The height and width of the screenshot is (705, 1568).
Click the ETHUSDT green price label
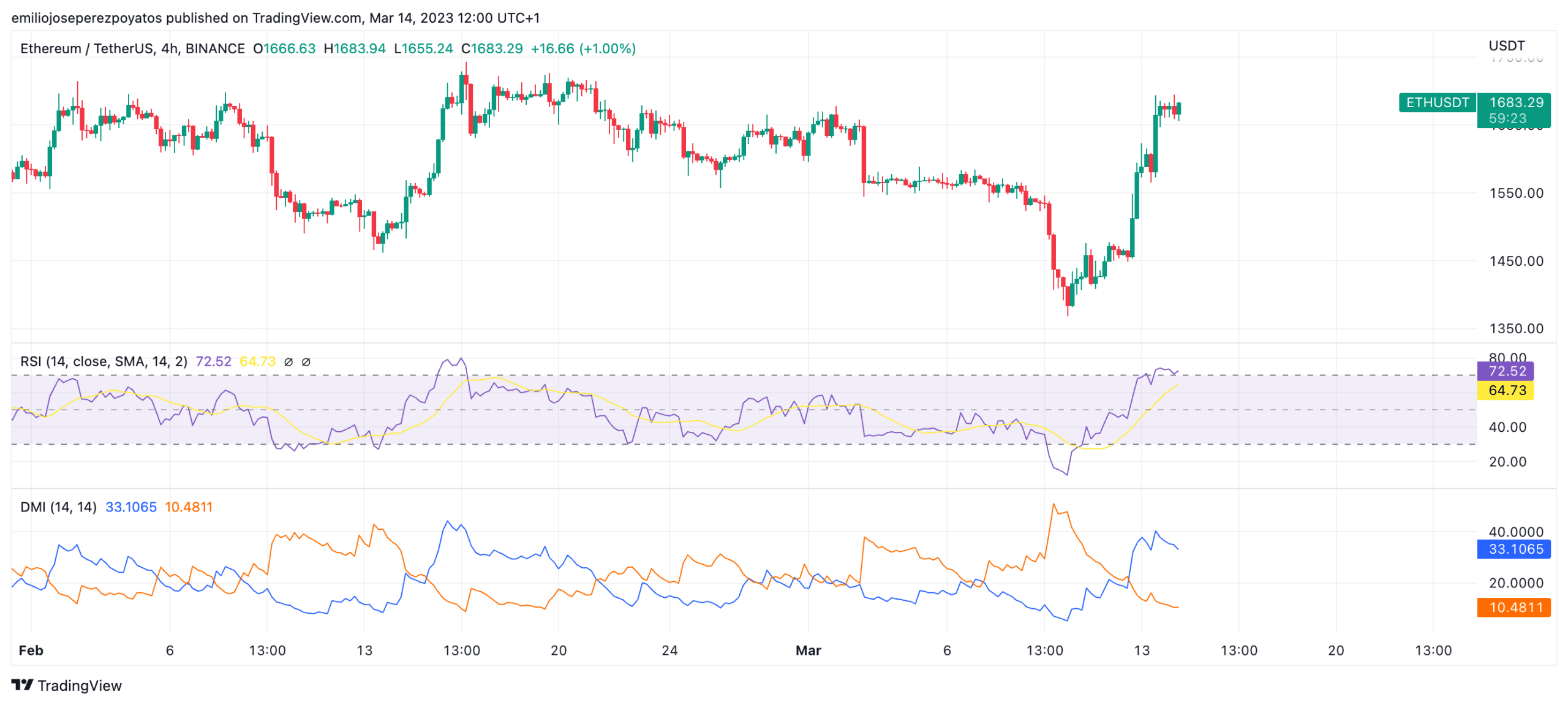point(1437,102)
